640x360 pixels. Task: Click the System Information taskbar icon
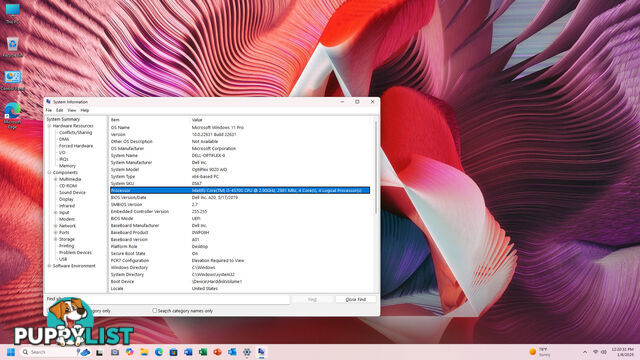pos(262,352)
